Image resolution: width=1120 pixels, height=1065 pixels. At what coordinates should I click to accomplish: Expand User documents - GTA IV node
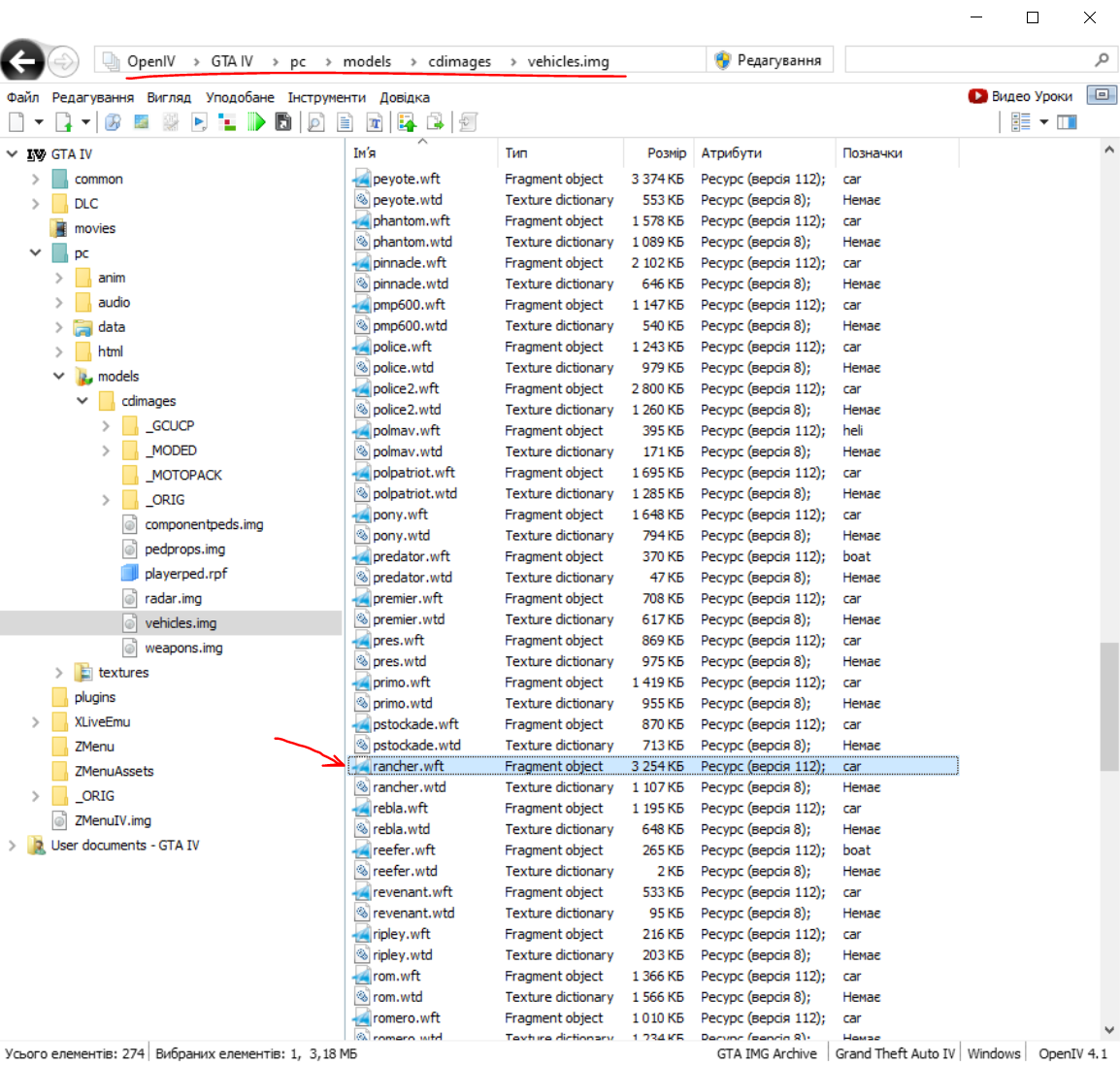(12, 846)
